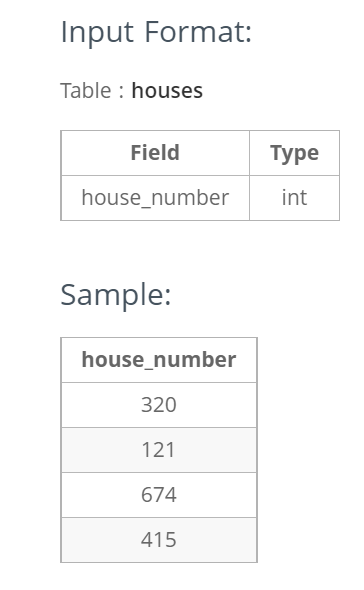Screen dimensions: 364x590
Task: Click the Sample heading
Action: point(116,295)
